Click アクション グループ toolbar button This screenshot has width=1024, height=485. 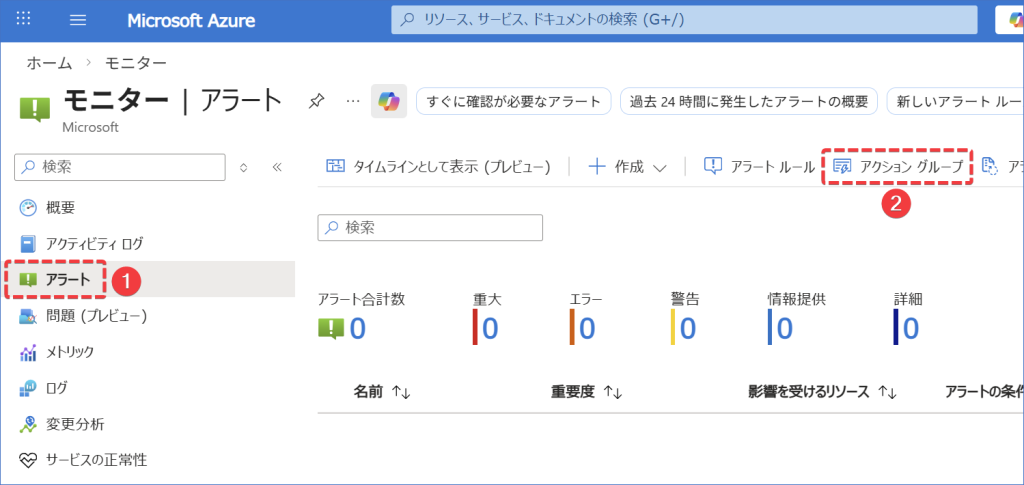(898, 167)
